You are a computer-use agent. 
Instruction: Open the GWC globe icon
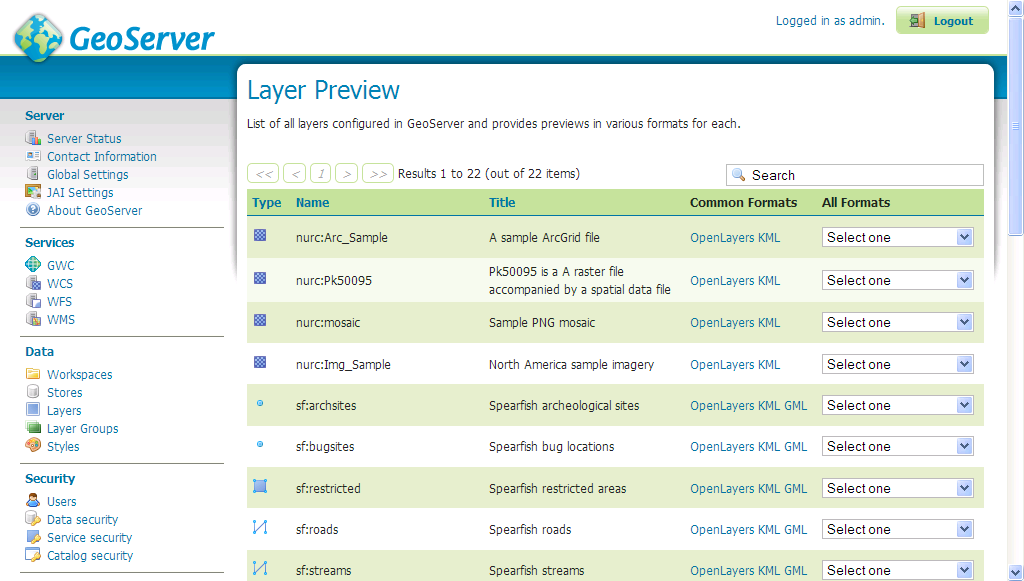point(33,265)
